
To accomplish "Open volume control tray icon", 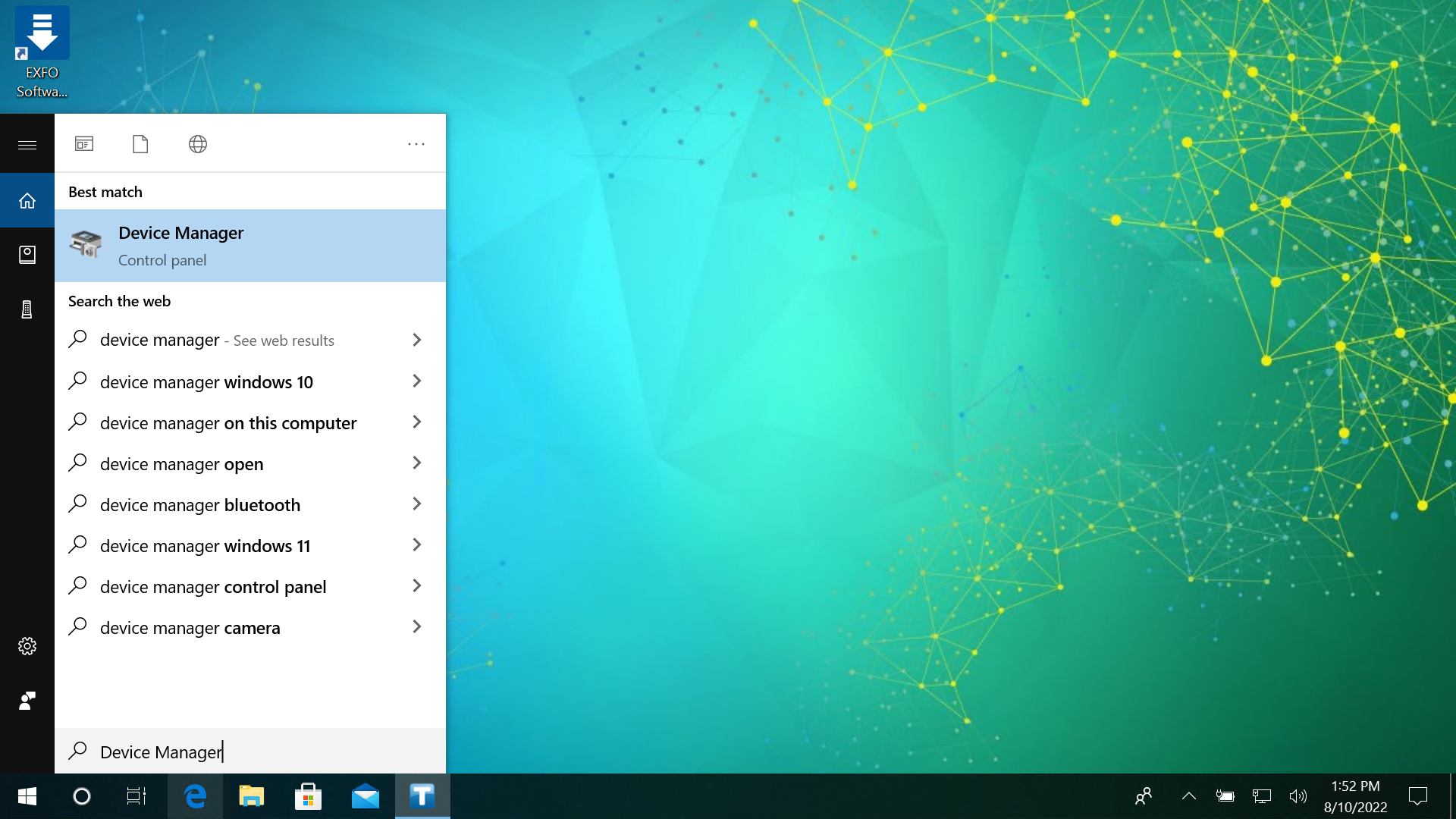I will click(x=1298, y=796).
